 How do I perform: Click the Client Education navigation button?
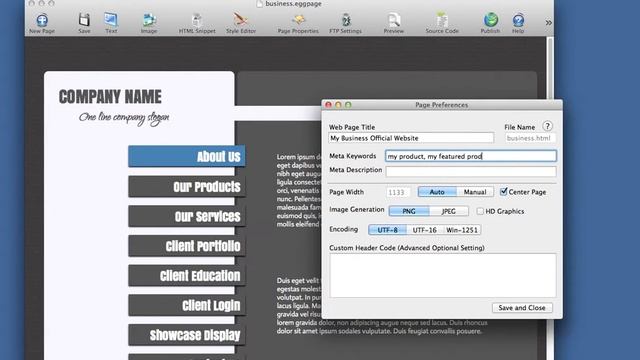tap(187, 276)
